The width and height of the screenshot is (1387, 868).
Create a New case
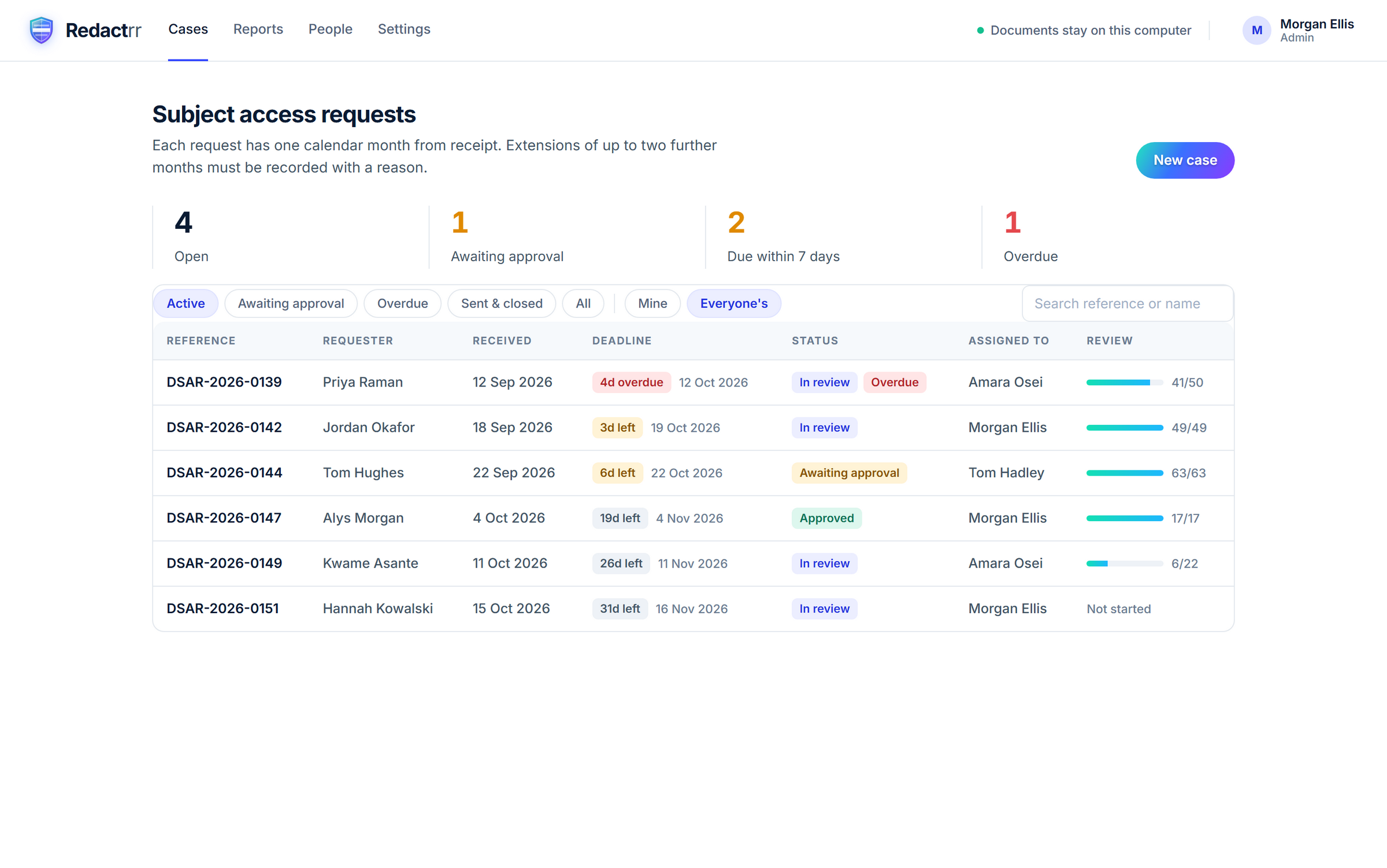(x=1185, y=160)
